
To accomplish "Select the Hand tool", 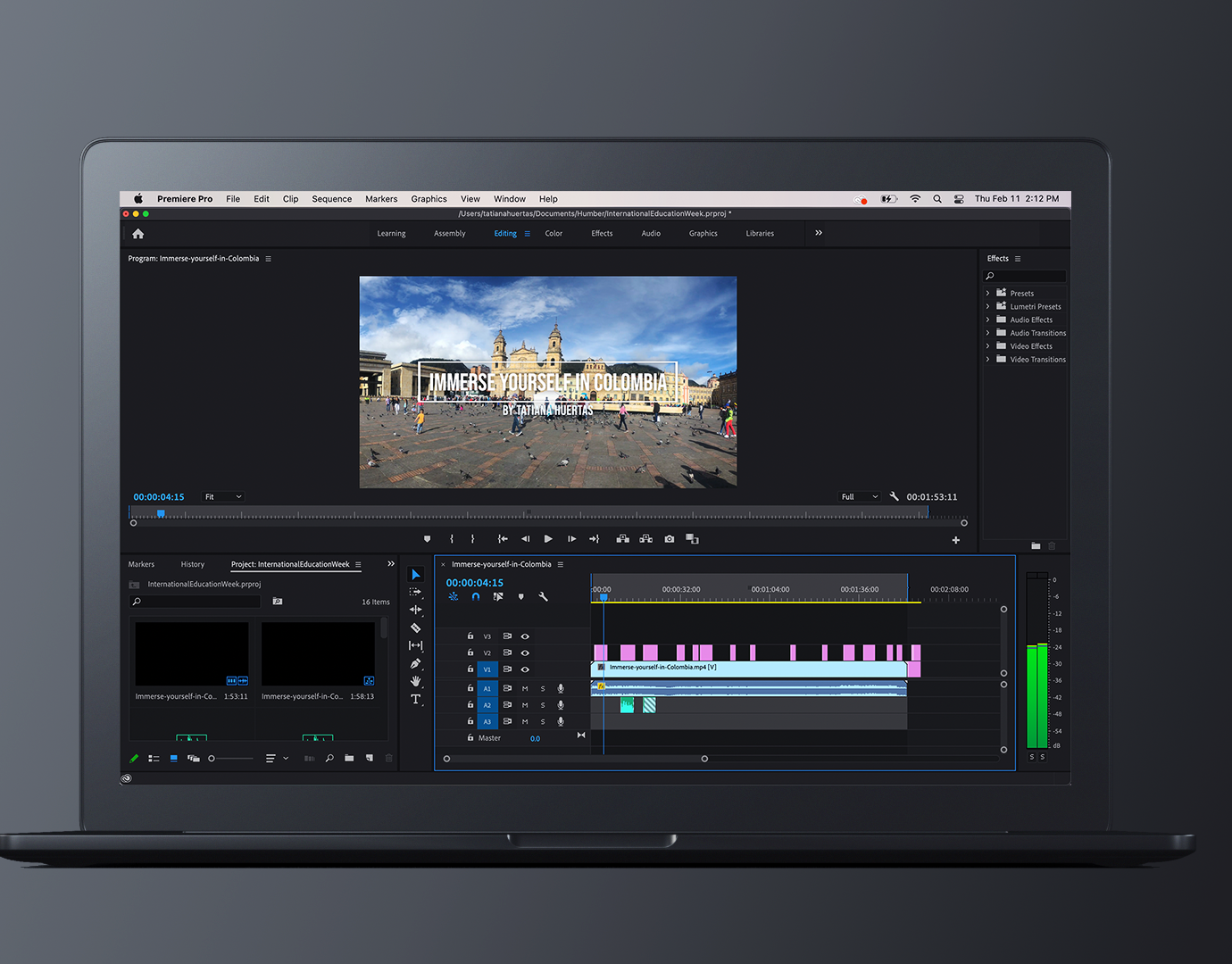I will point(415,681).
